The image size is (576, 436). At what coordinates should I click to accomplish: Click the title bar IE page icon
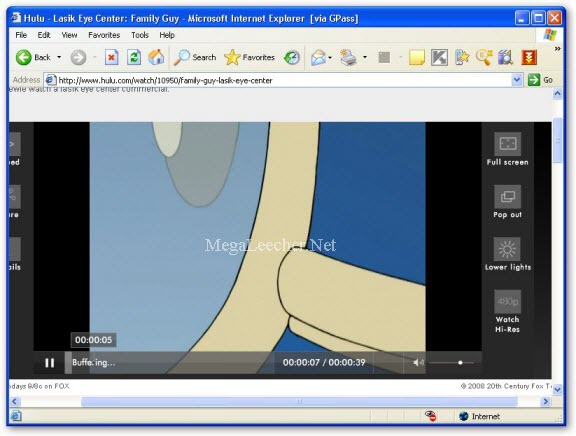16,17
